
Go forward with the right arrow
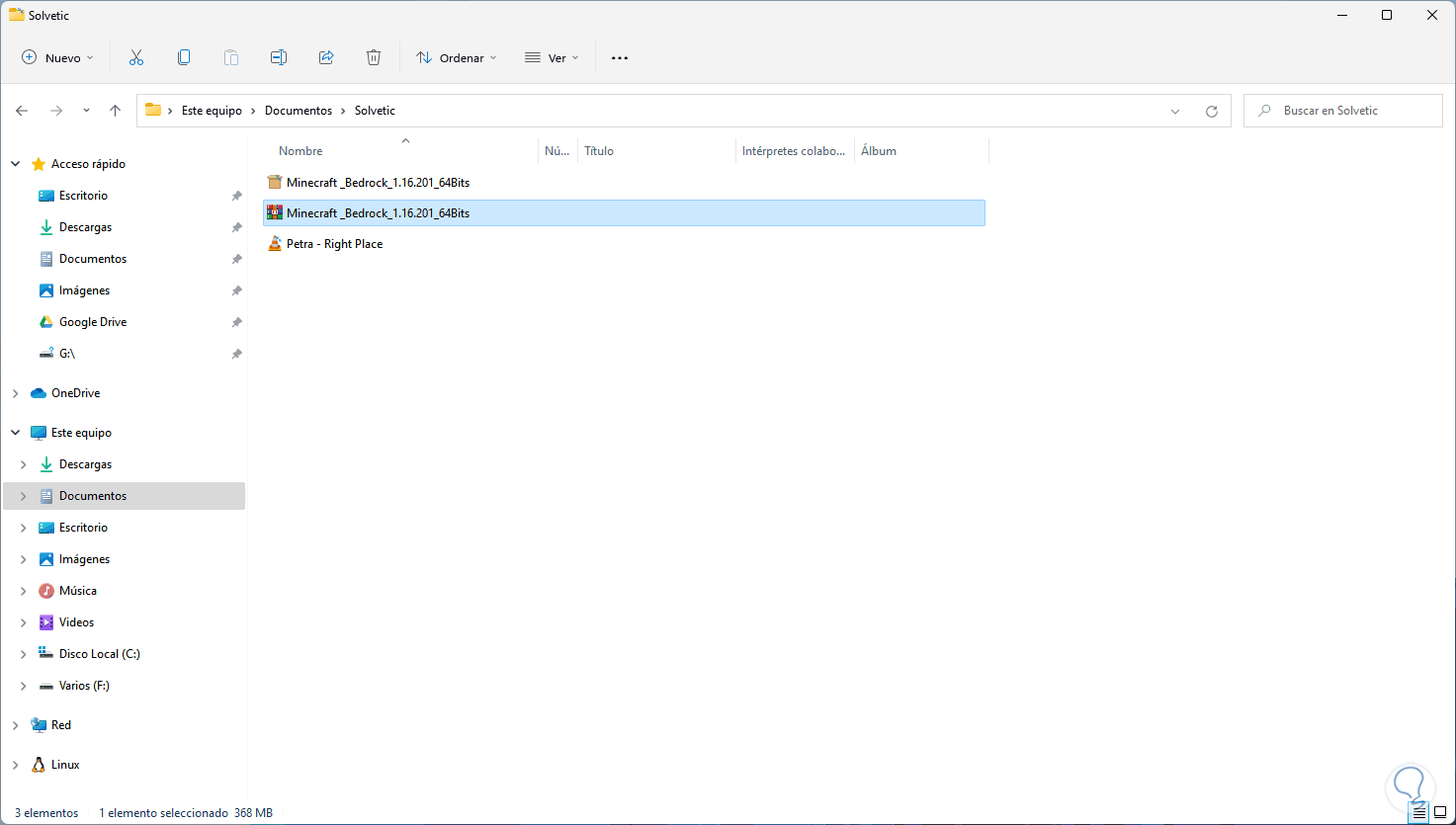pos(56,111)
